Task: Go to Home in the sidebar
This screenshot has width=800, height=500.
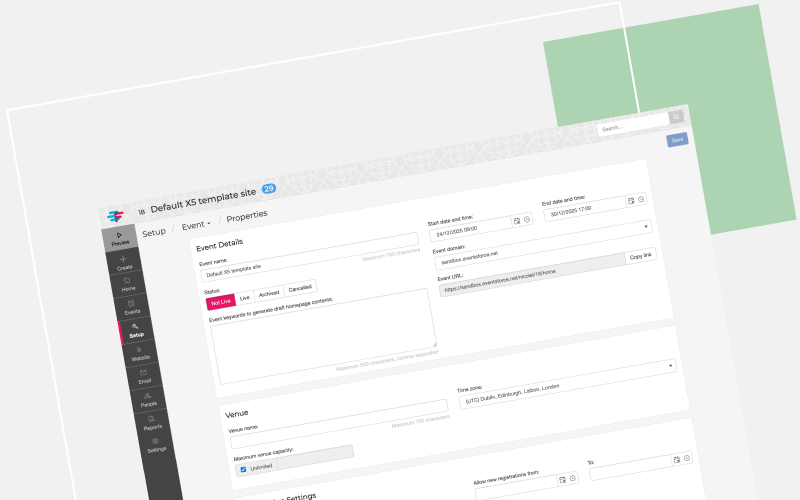Action: 128,285
